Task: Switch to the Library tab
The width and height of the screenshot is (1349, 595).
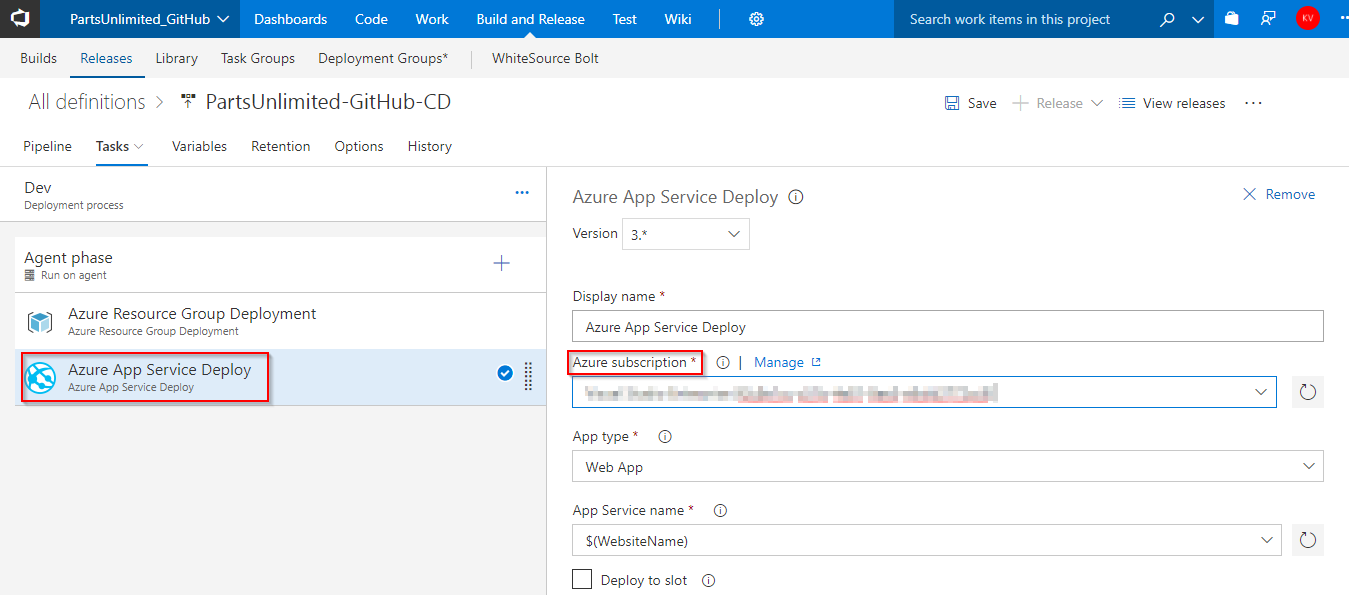Action: point(176,58)
